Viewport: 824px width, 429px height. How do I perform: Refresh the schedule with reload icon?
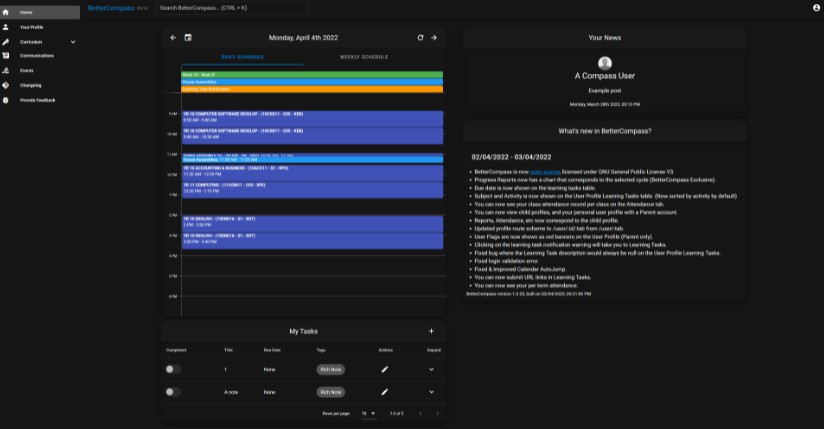(x=421, y=38)
